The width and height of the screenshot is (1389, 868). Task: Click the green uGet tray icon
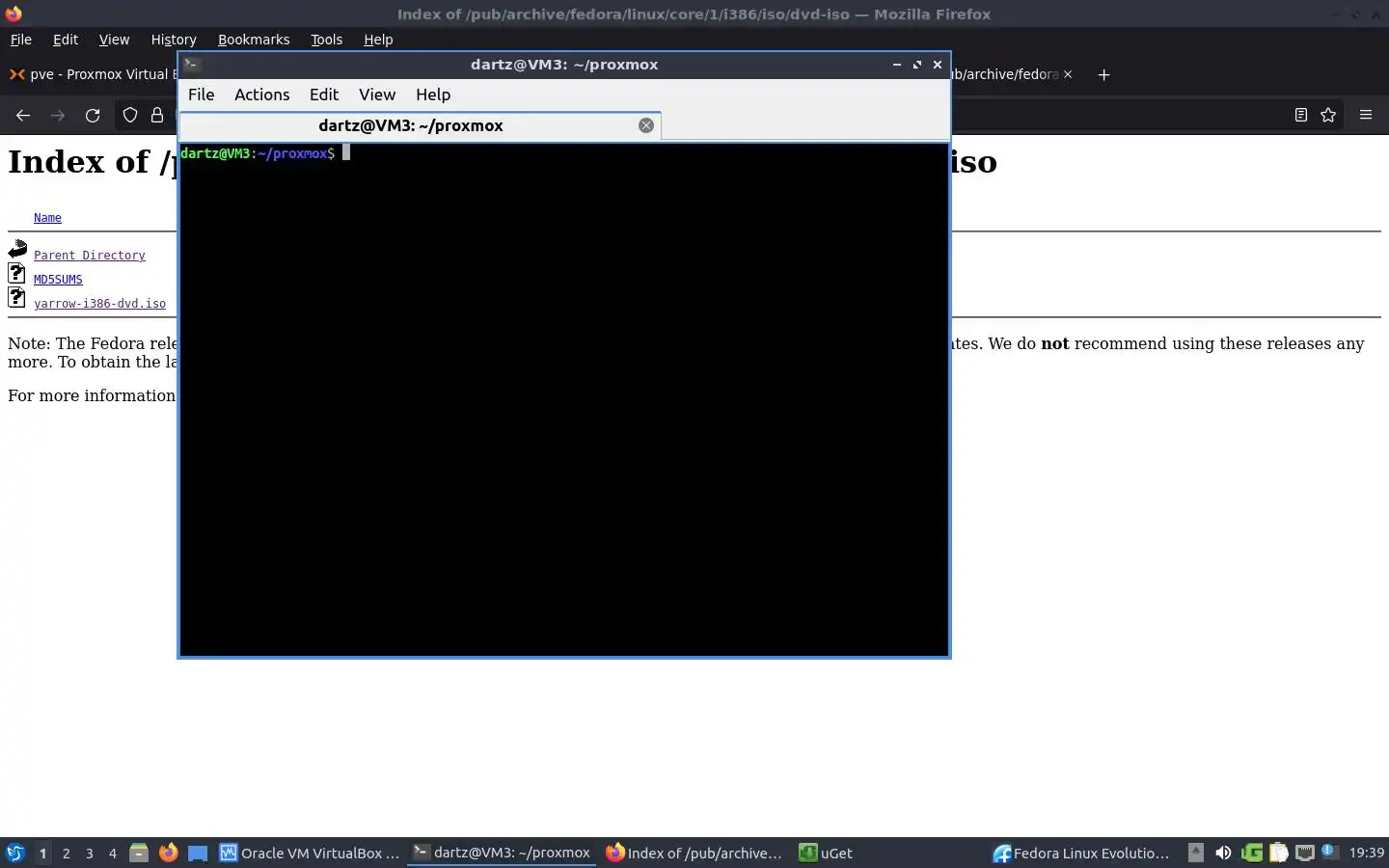tap(1251, 853)
